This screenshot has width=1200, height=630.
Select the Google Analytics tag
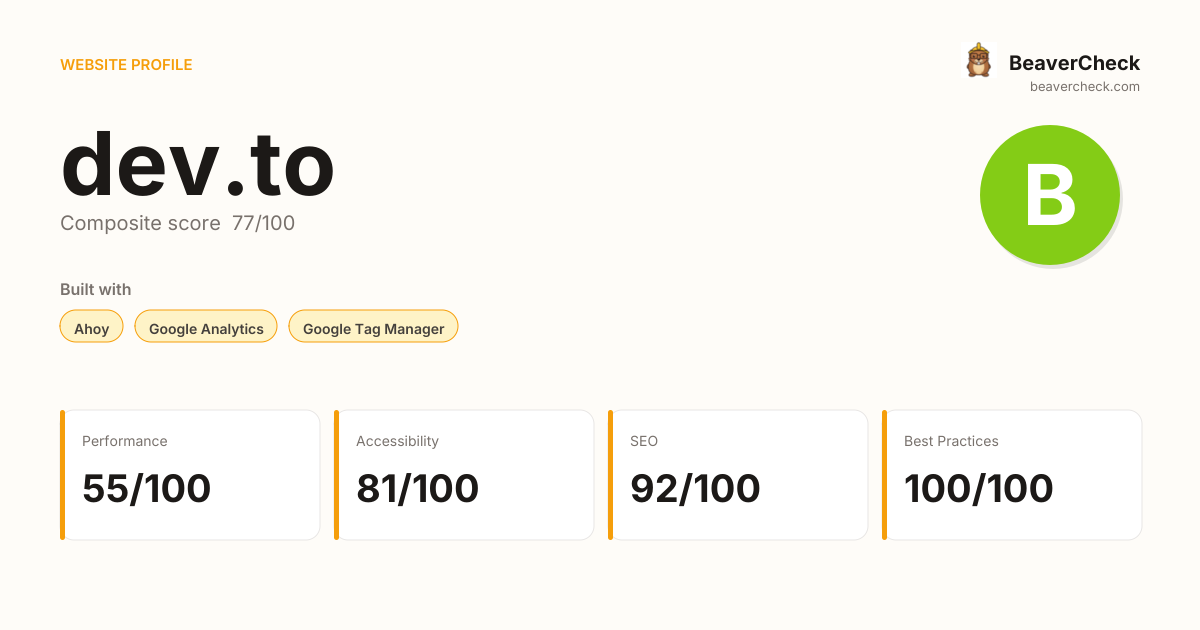[x=206, y=327]
